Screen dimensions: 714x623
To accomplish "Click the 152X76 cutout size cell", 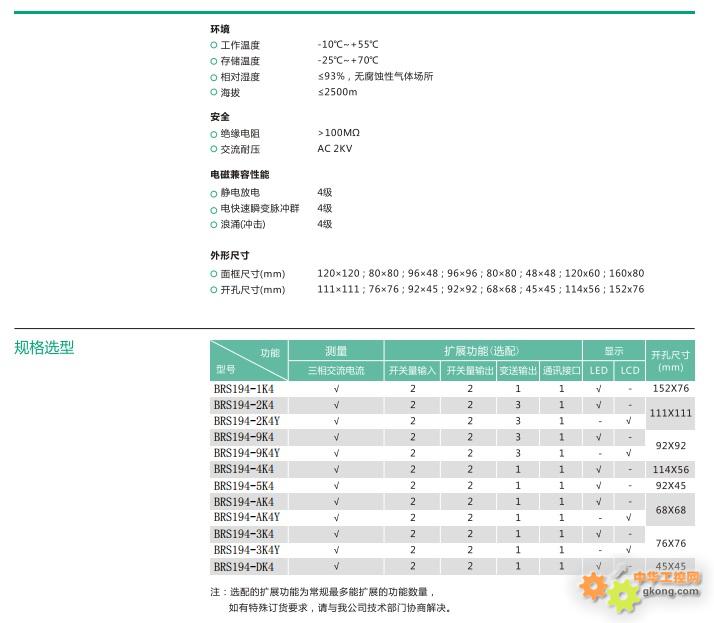I will 670,388.
